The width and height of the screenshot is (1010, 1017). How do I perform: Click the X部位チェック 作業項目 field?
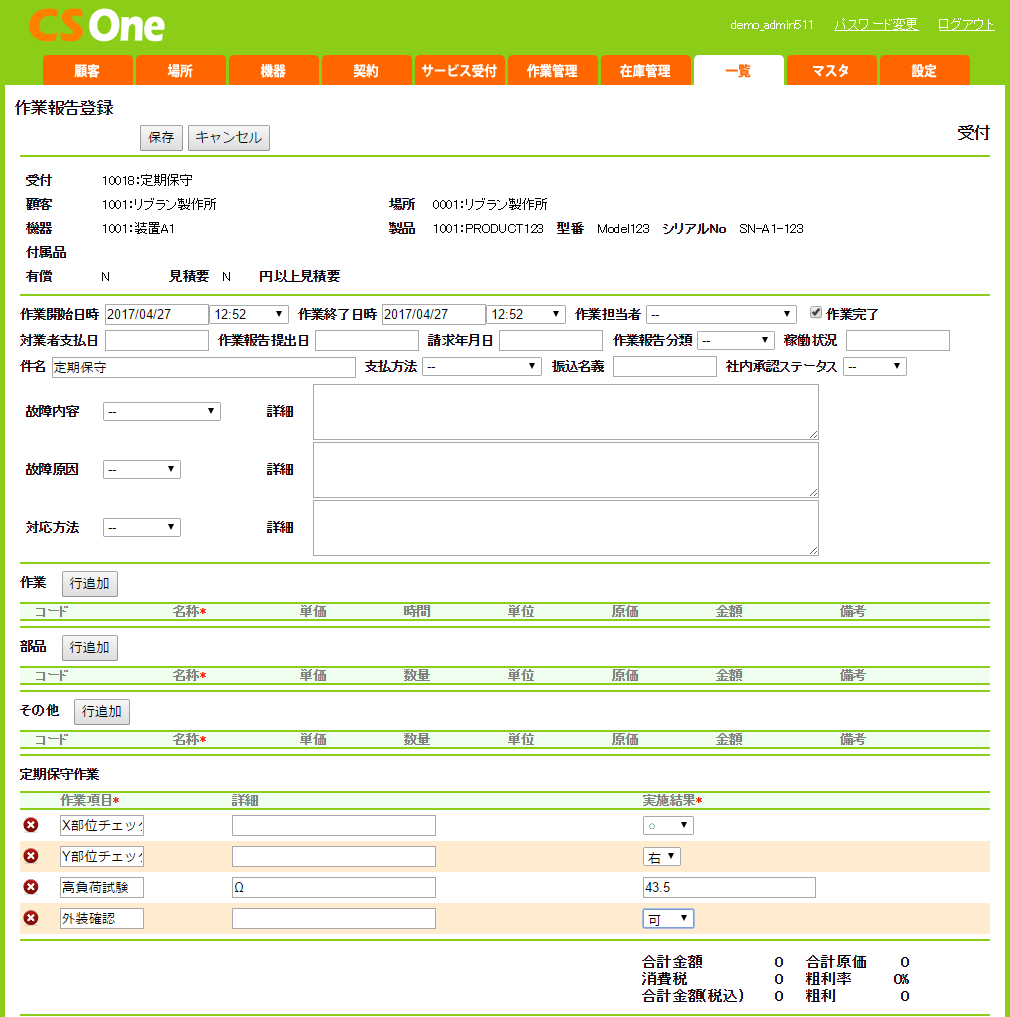pos(102,826)
